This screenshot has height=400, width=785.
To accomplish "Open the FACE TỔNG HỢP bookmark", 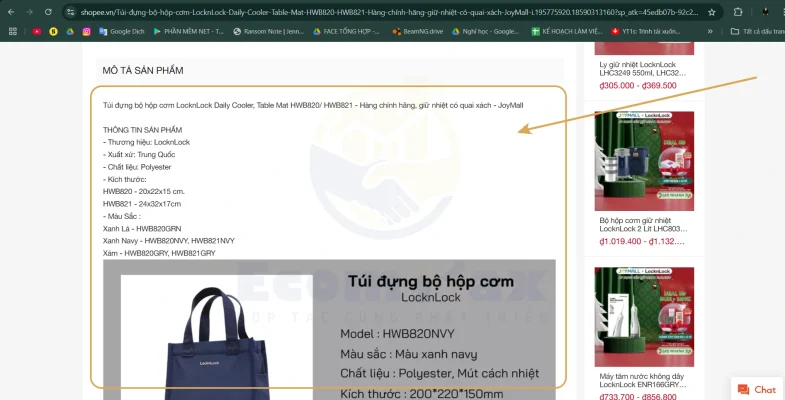I will point(346,31).
